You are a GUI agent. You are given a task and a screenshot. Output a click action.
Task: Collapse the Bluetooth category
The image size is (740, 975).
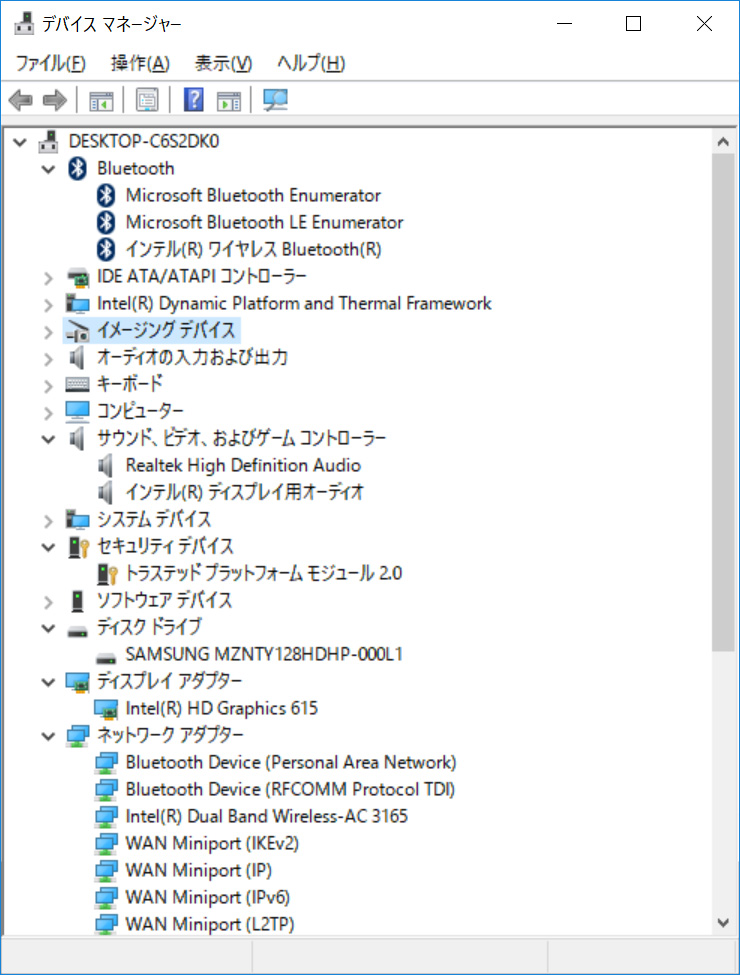(49, 169)
